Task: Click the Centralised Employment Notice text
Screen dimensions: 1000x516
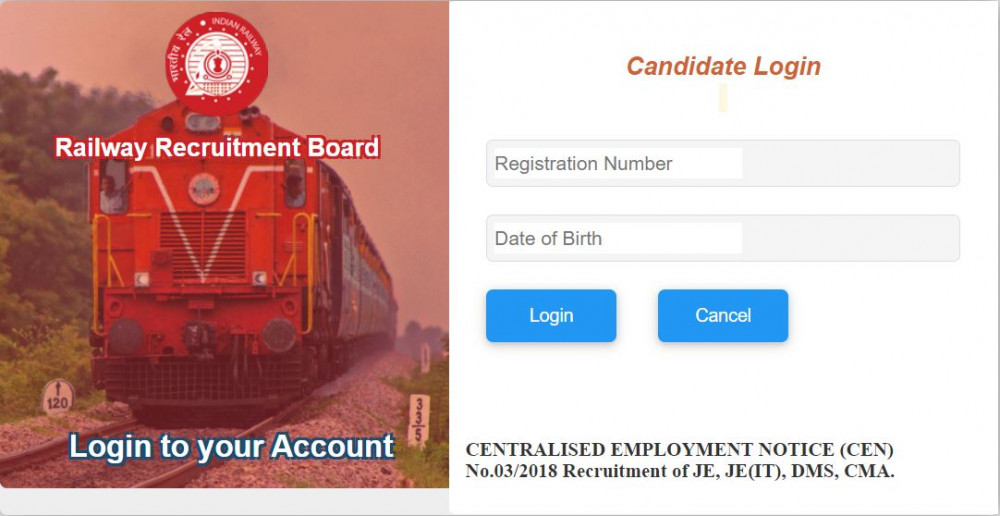Action: 679,450
